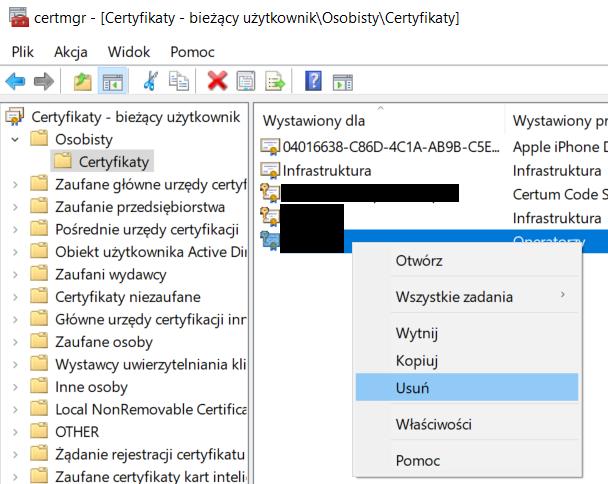
Task: Click the blue Back arrow toolbar icon
Action: coord(16,81)
